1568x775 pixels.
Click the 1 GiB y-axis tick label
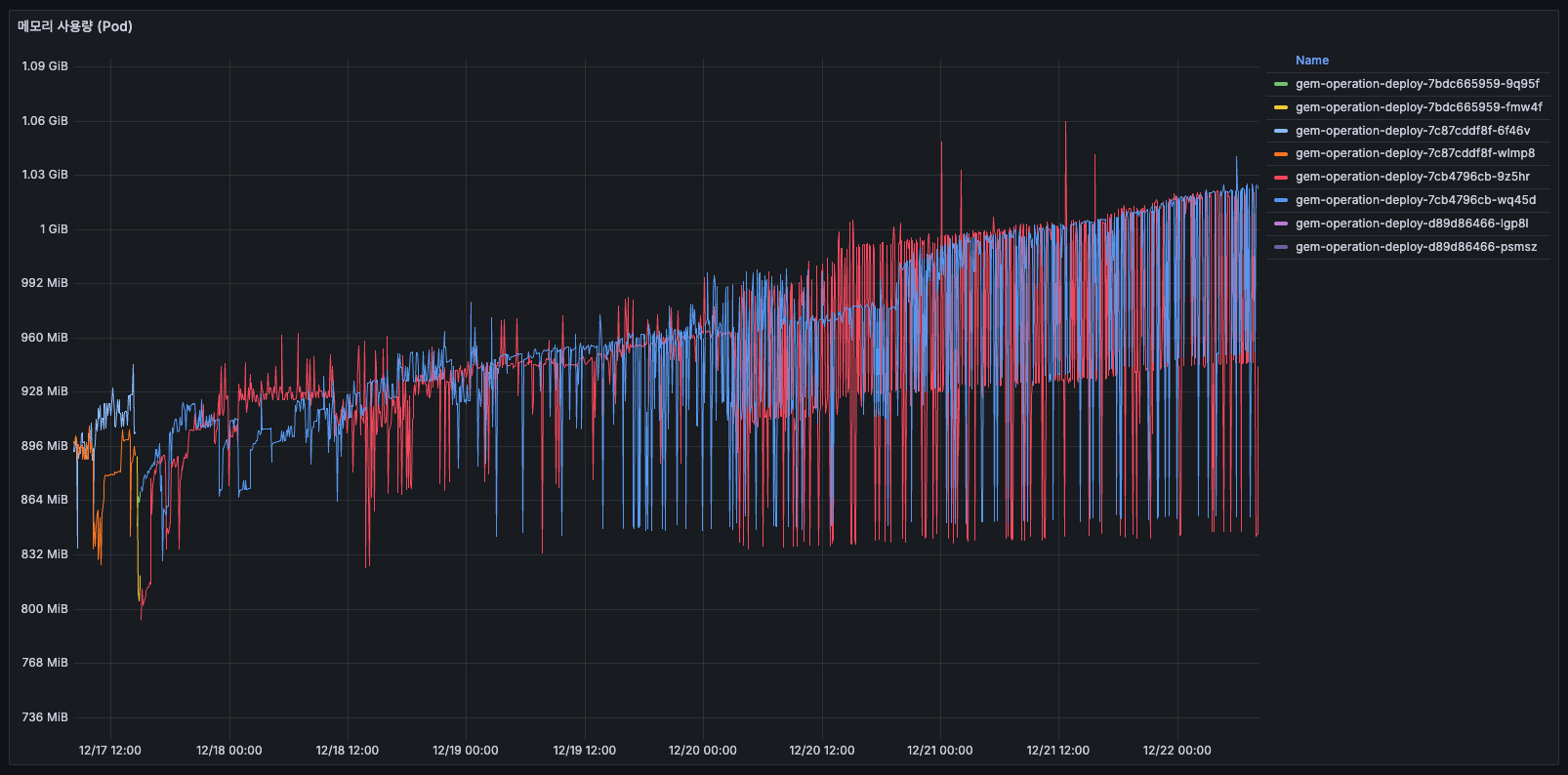coord(54,229)
